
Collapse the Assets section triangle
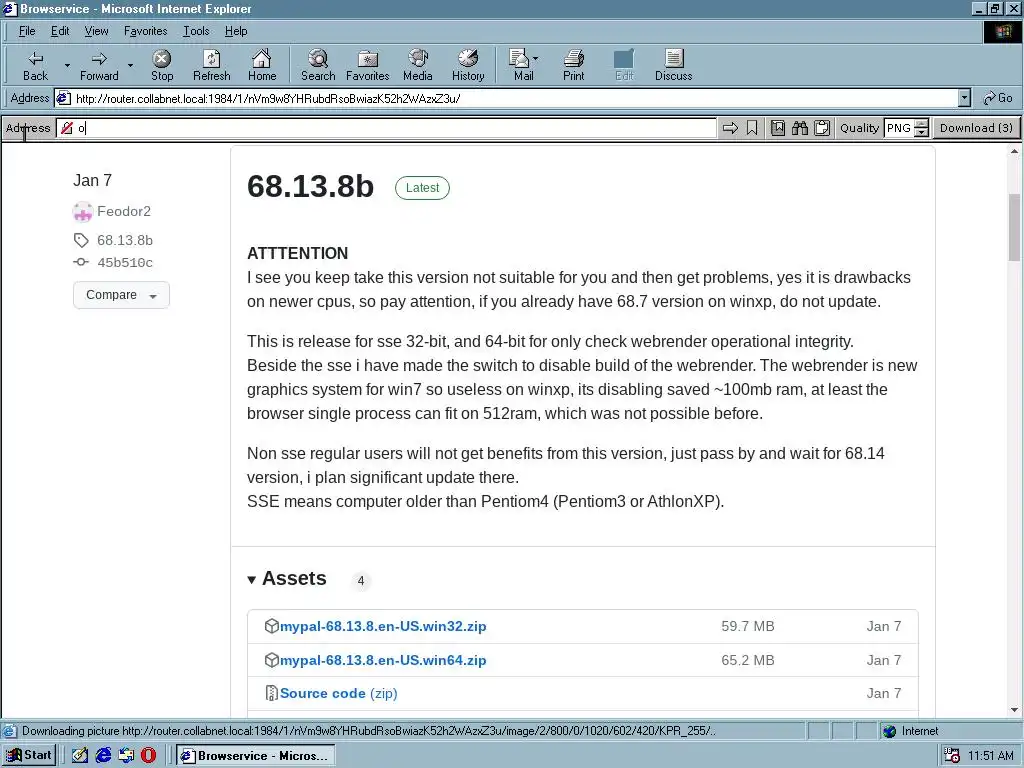click(x=251, y=579)
